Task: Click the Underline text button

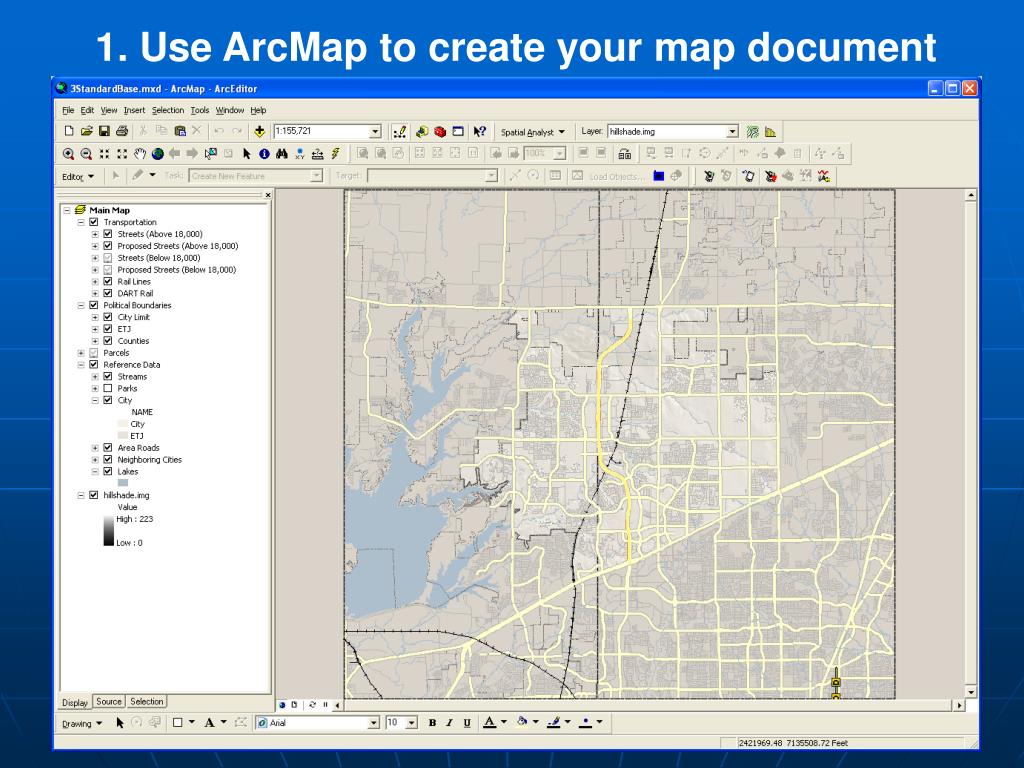Action: pos(467,722)
